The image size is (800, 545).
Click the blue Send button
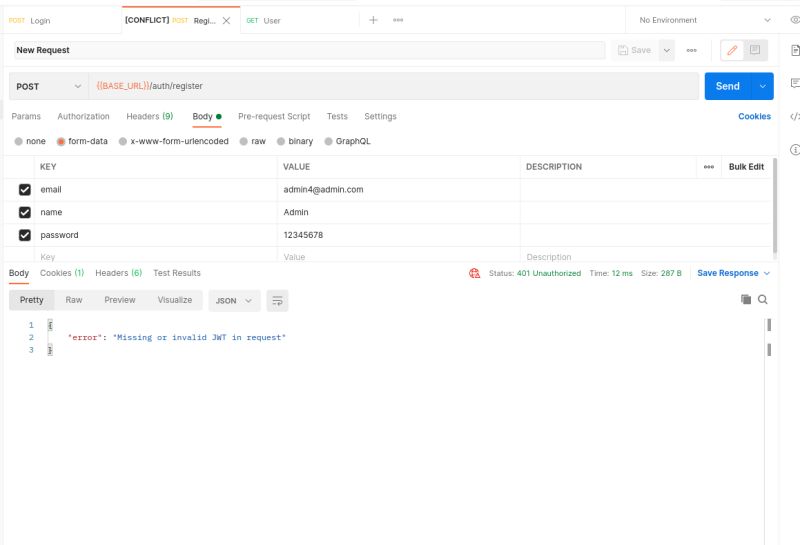(728, 86)
